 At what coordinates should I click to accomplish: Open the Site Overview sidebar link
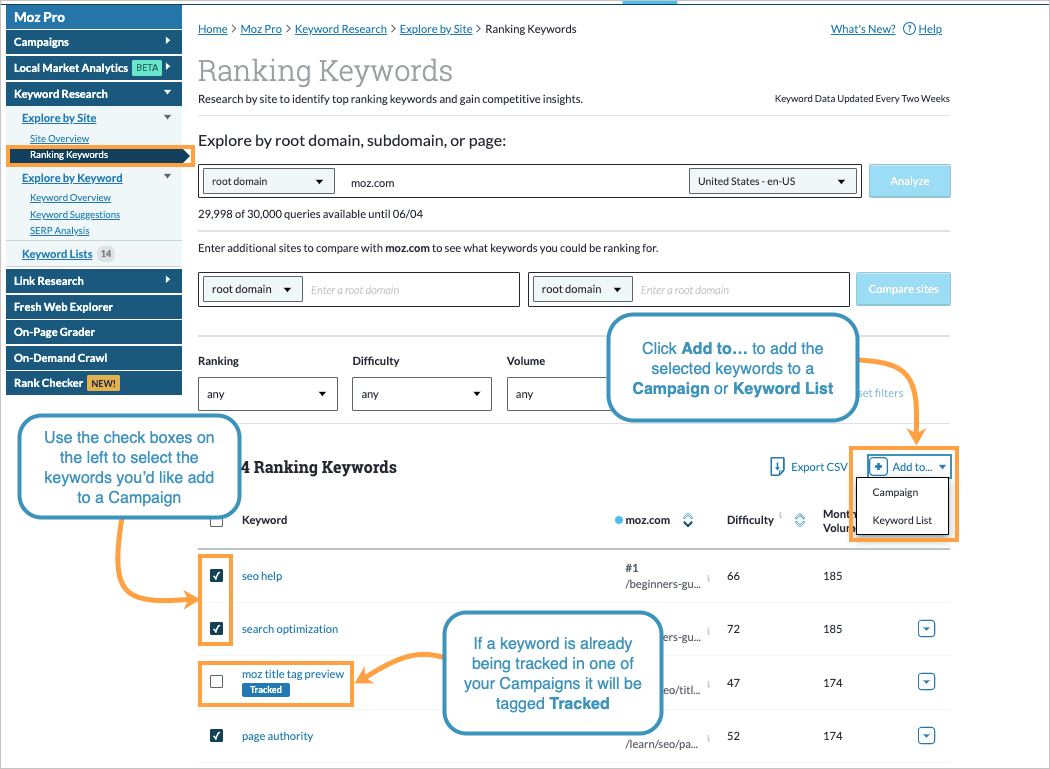[x=59, y=138]
